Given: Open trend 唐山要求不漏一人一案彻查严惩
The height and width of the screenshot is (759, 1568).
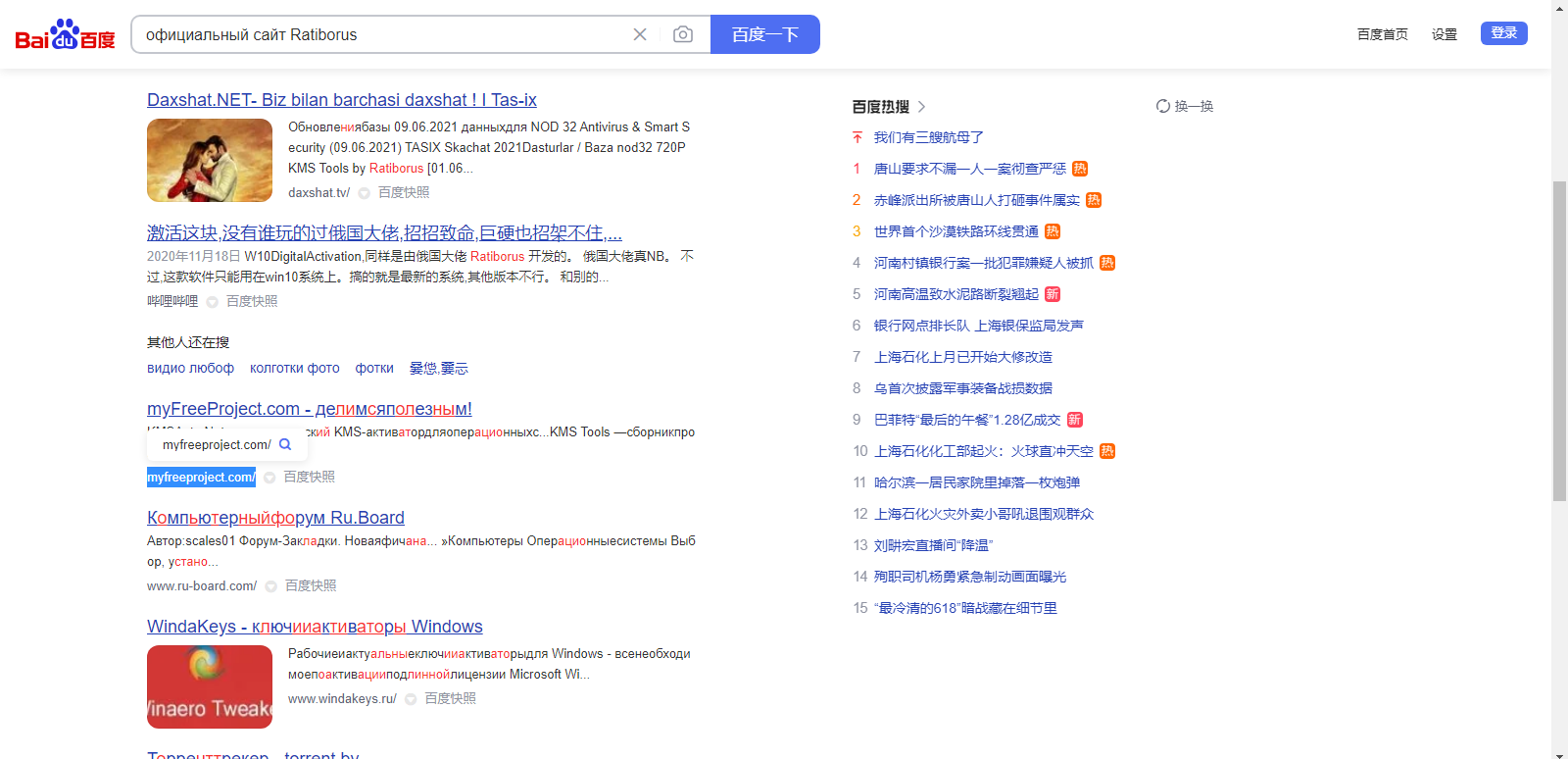Looking at the screenshot, I should 970,169.
